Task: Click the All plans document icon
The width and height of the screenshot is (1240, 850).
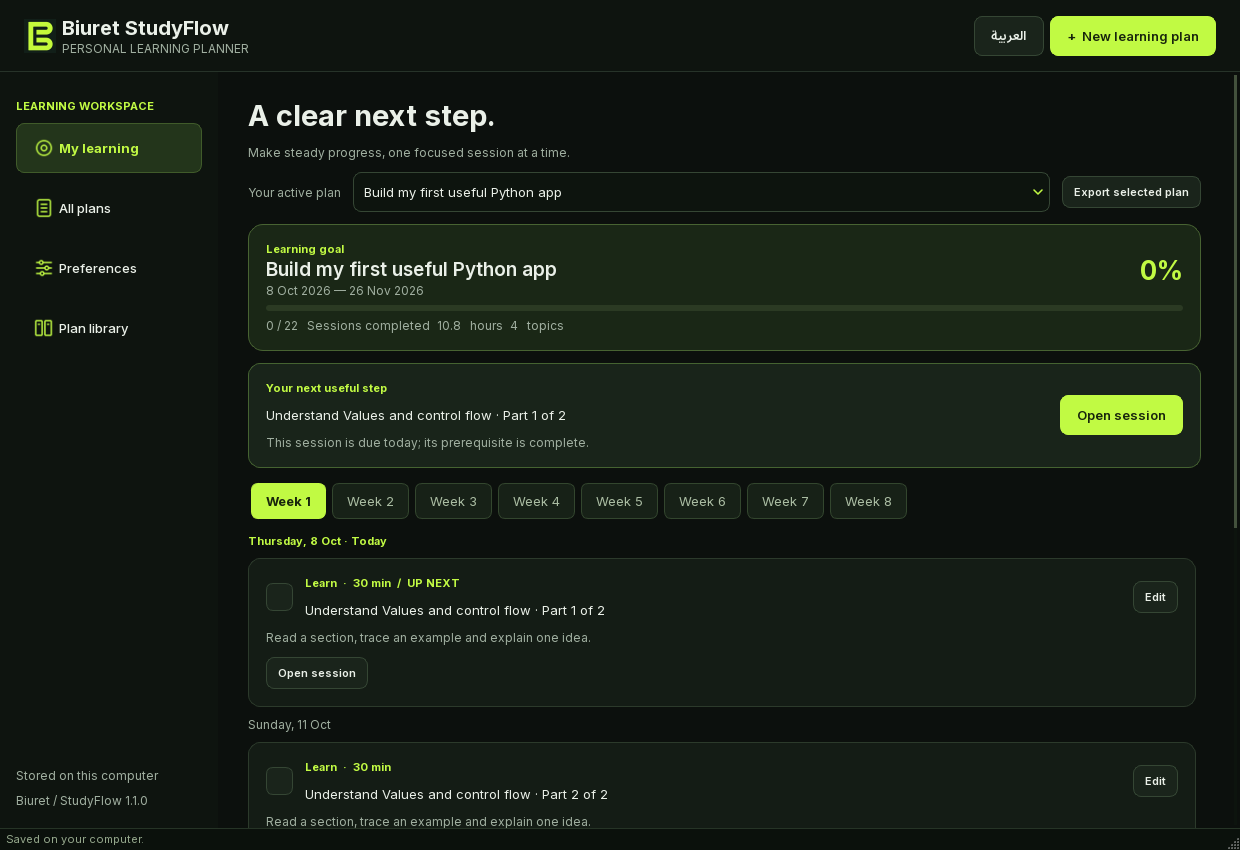Action: pyautogui.click(x=43, y=208)
